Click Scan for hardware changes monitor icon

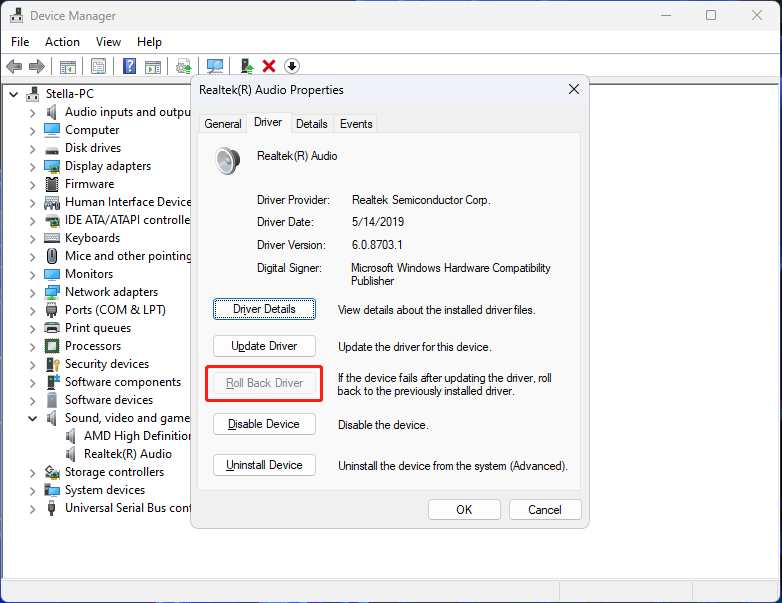pos(215,66)
